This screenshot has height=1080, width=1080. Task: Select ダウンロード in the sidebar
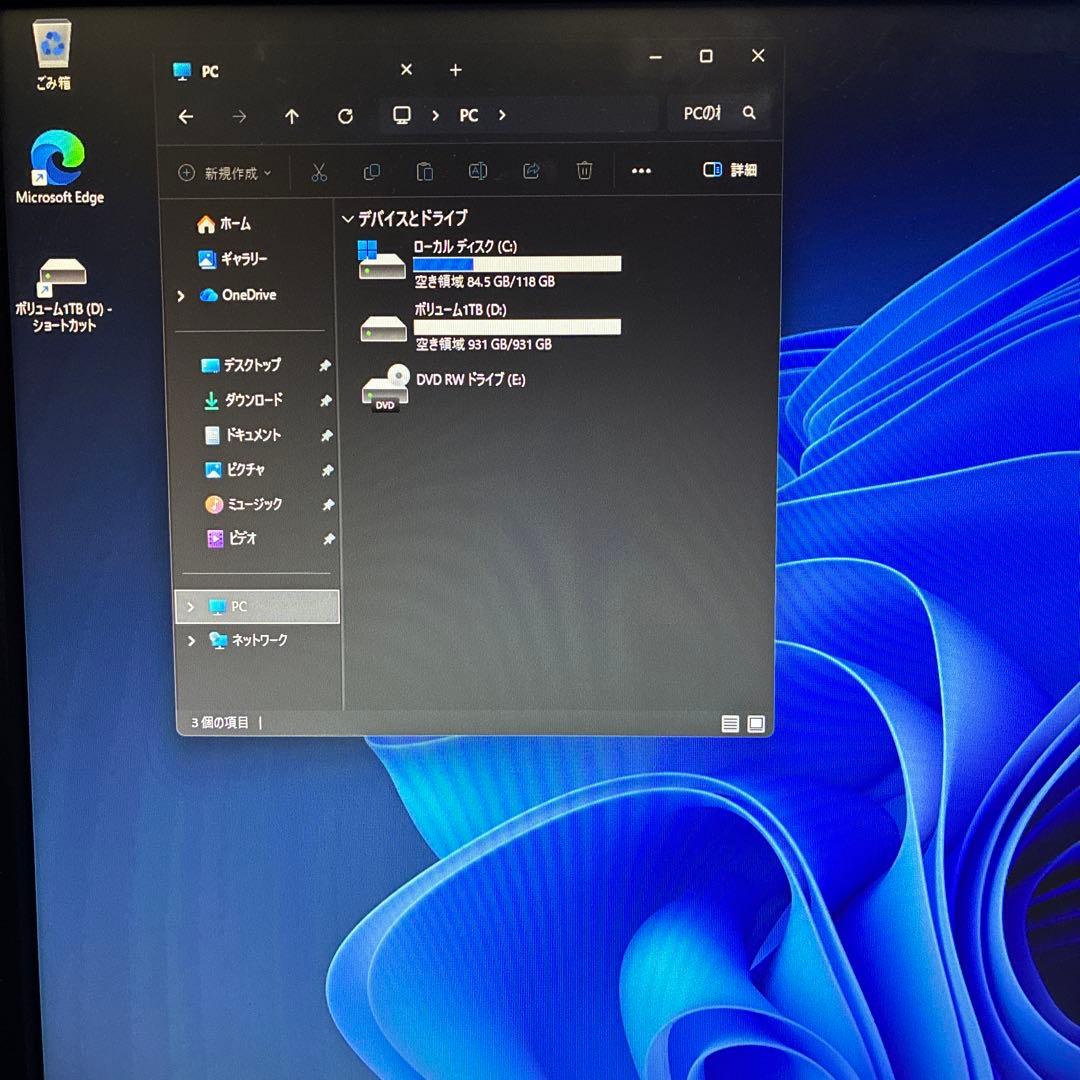(252, 400)
